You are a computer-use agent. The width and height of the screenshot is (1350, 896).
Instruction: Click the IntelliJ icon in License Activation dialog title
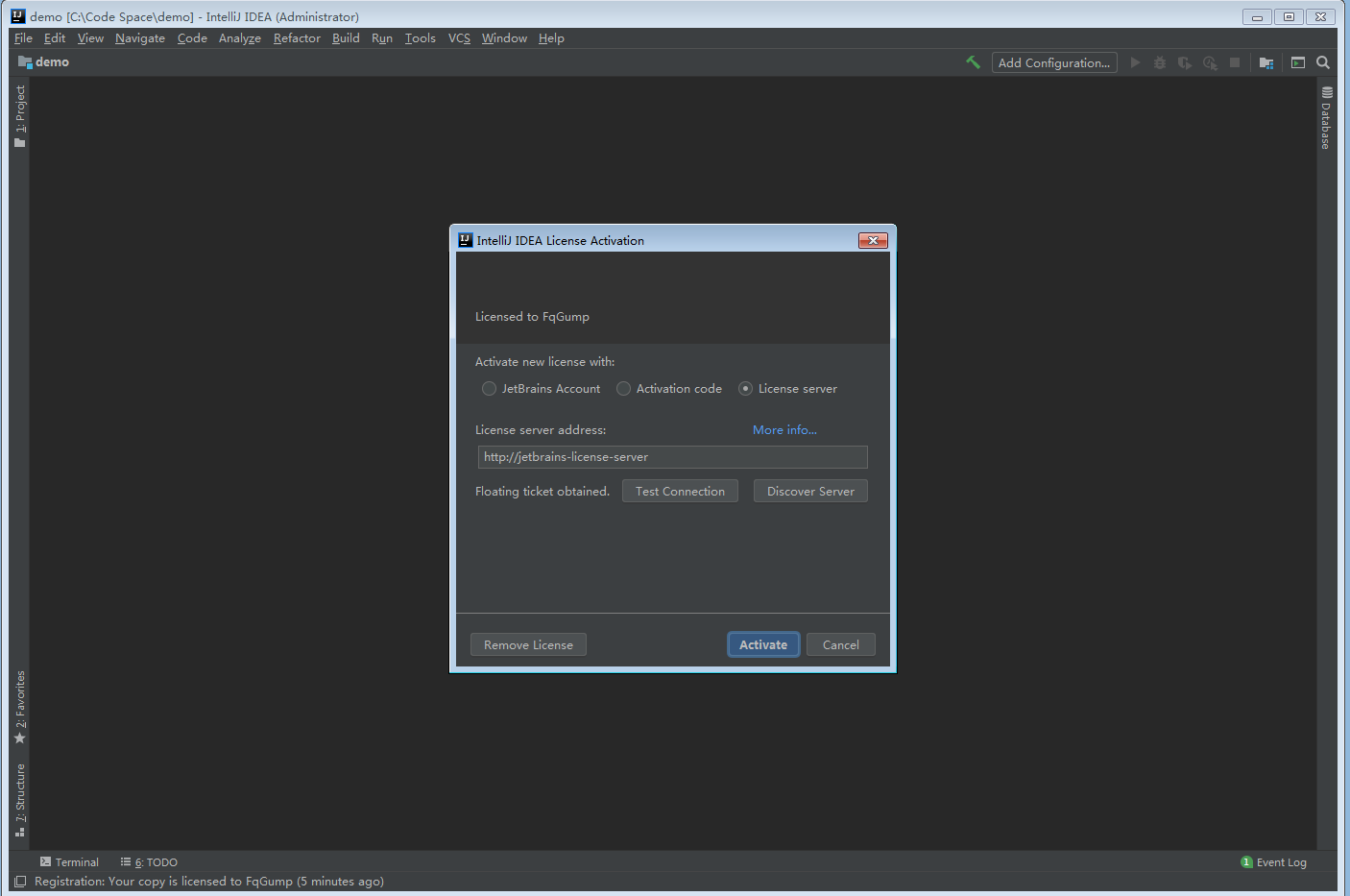(x=466, y=240)
